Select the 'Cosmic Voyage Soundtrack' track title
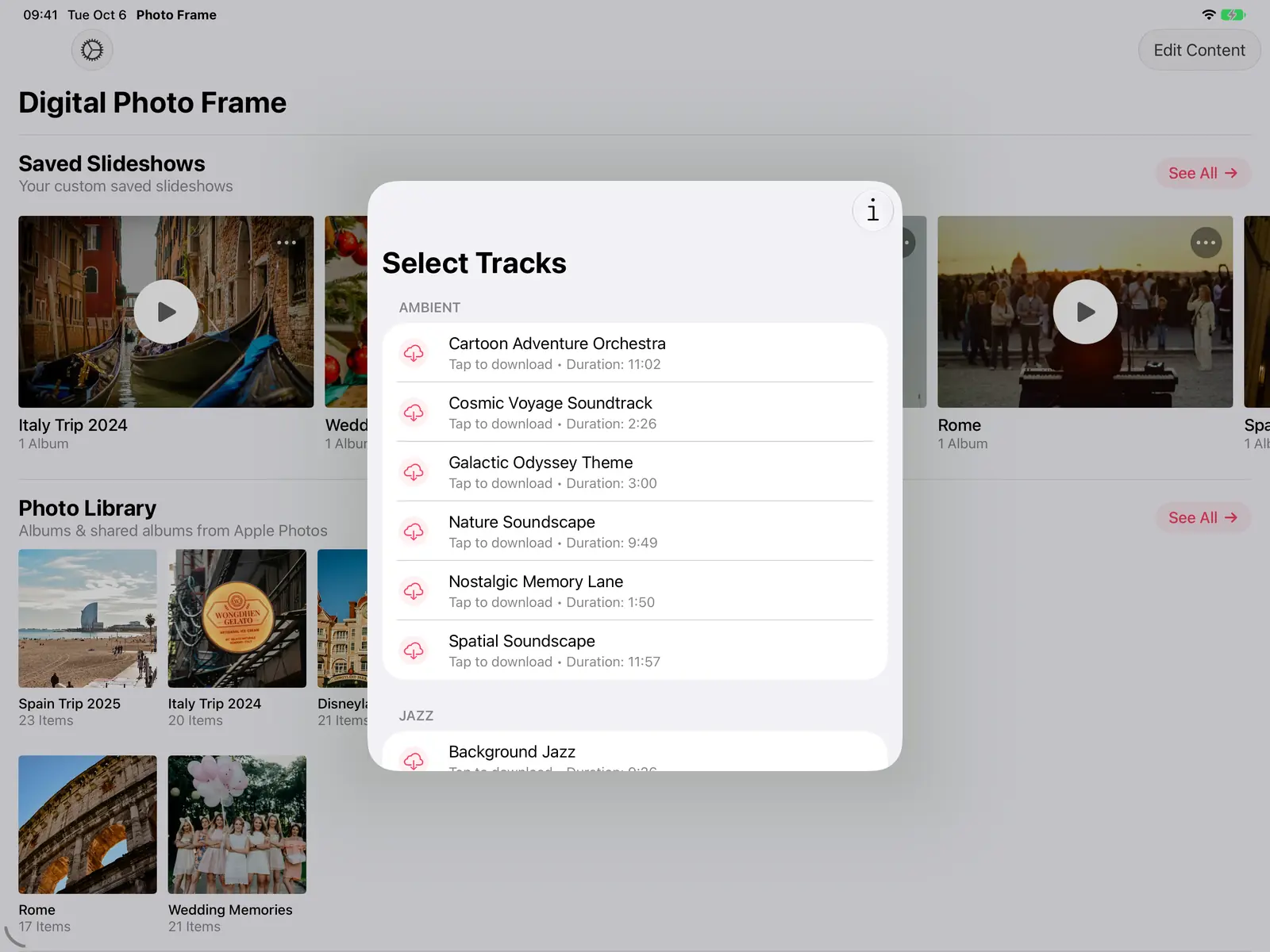This screenshot has height=952, width=1270. tap(550, 403)
